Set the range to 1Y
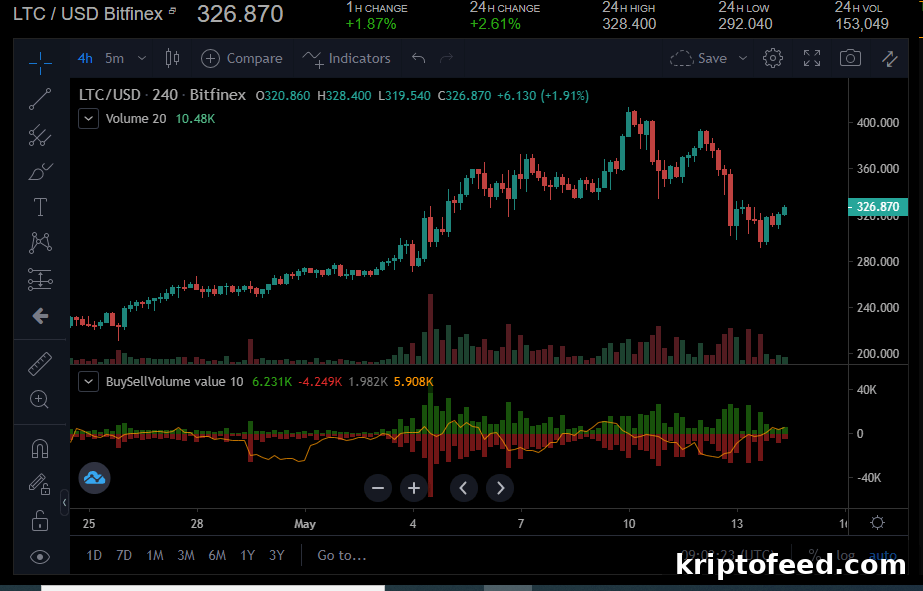 (247, 555)
